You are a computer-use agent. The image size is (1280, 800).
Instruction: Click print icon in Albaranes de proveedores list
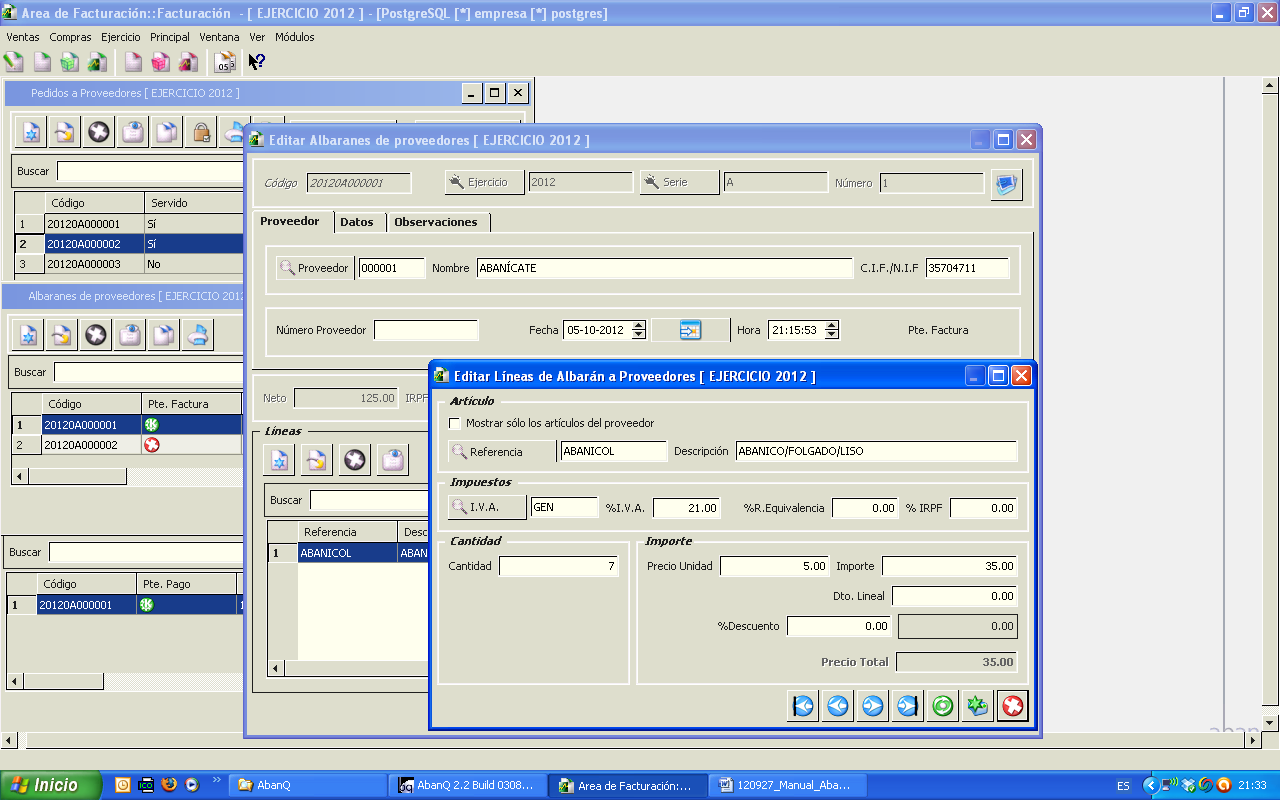click(197, 335)
